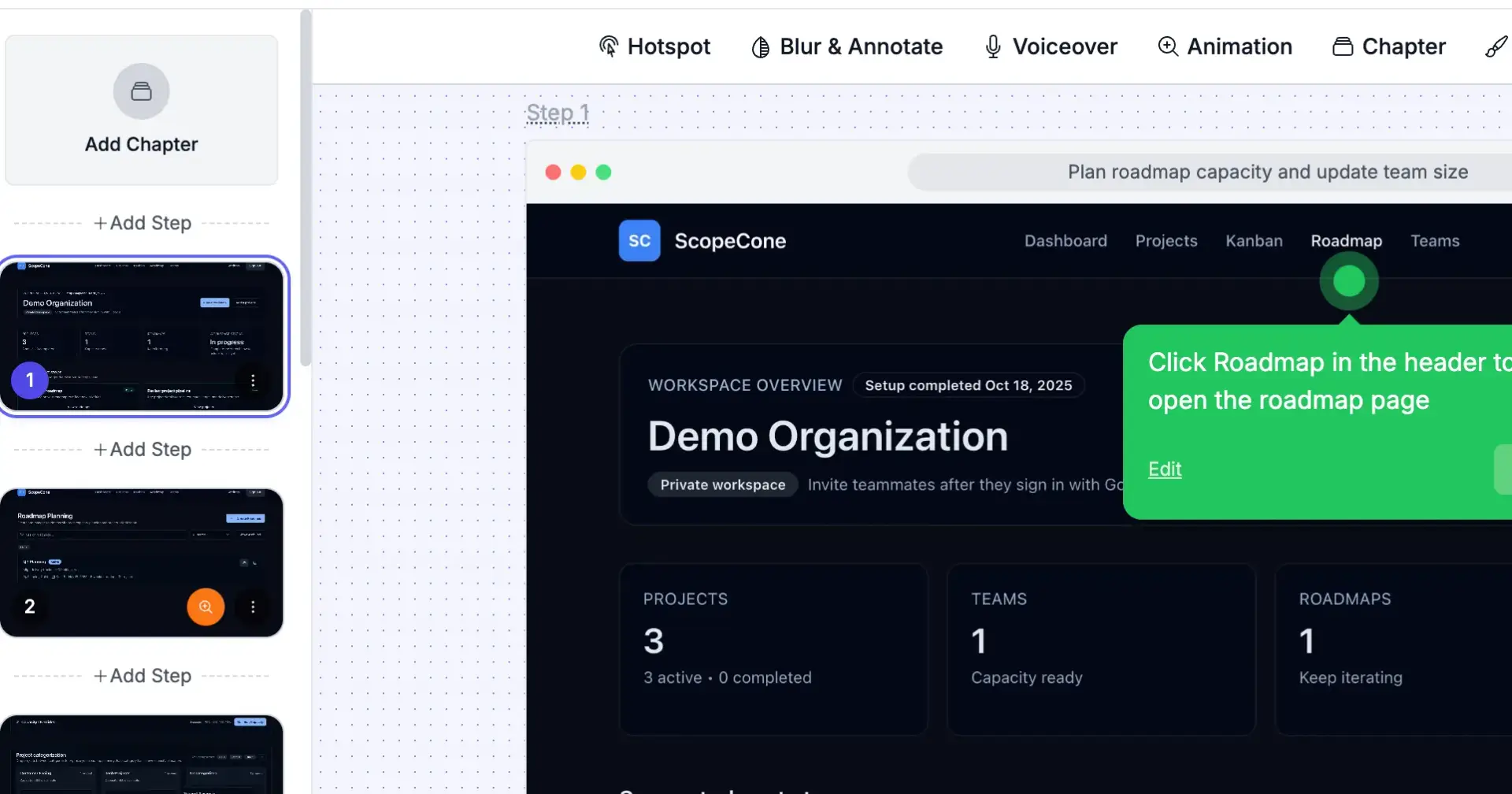This screenshot has height=794, width=1512.
Task: Rename the Step 1 title label
Action: point(558,113)
